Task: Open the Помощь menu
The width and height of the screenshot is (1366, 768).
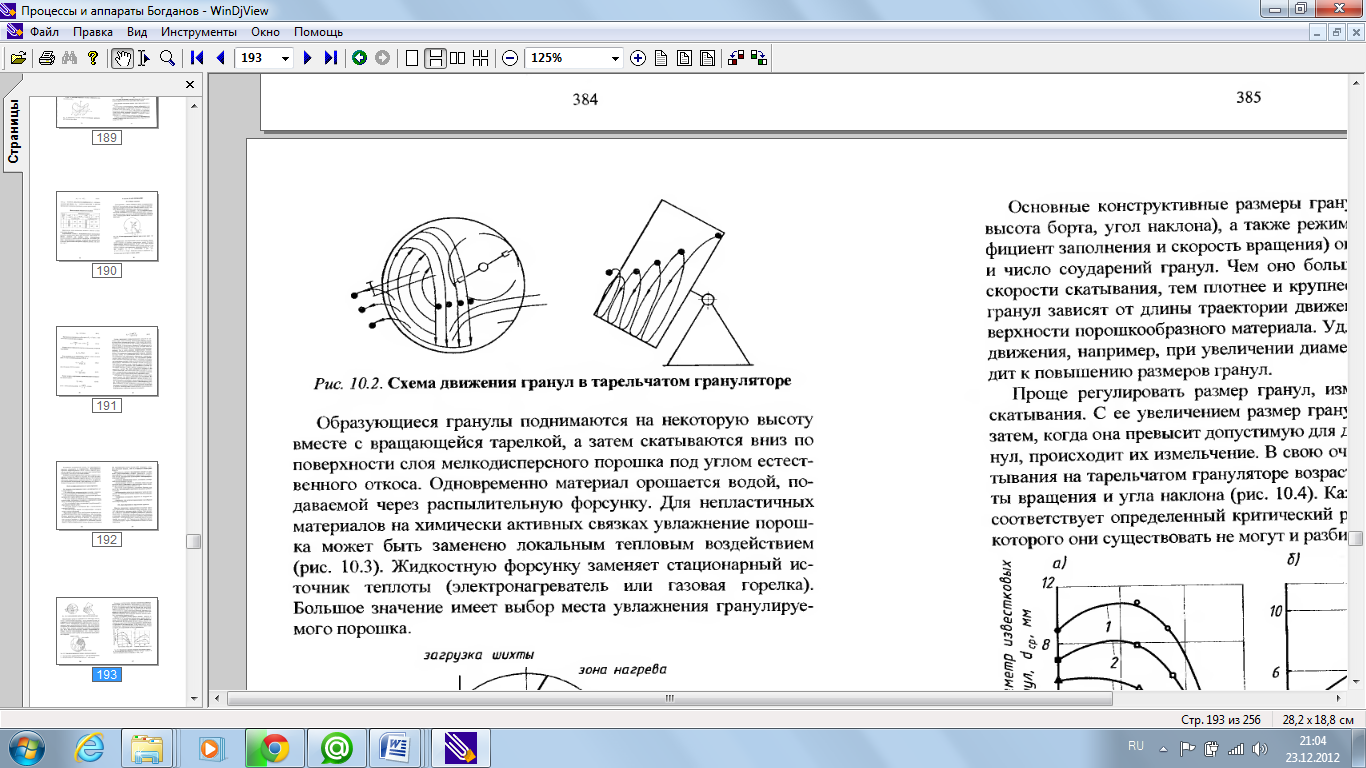Action: click(x=318, y=32)
